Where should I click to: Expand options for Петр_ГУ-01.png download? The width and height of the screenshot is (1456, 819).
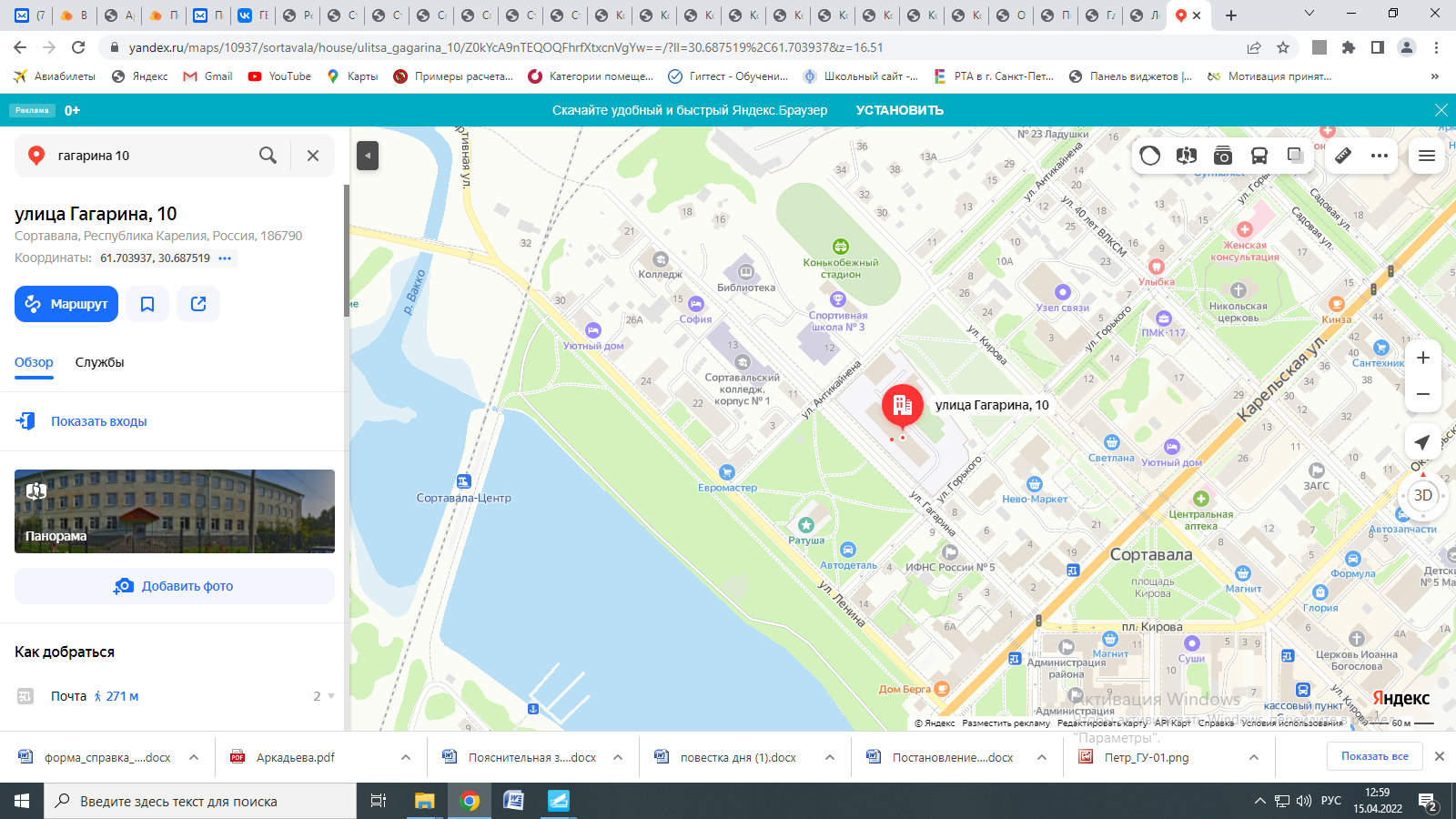(1254, 757)
